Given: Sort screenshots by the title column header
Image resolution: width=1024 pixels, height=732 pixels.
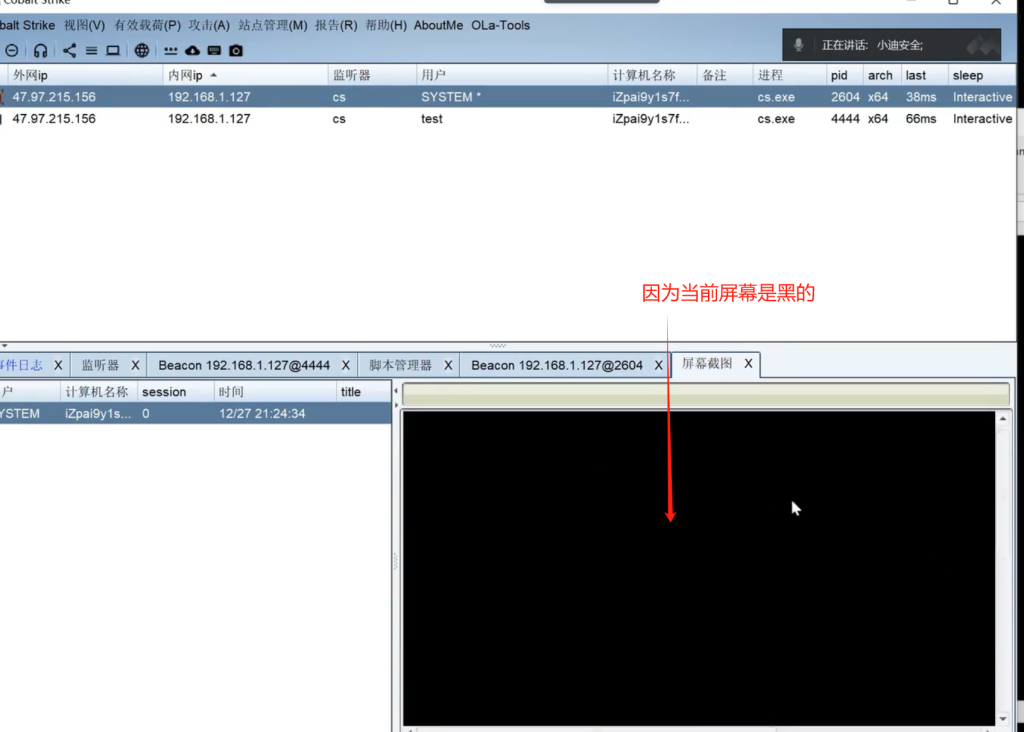Looking at the screenshot, I should [364, 392].
